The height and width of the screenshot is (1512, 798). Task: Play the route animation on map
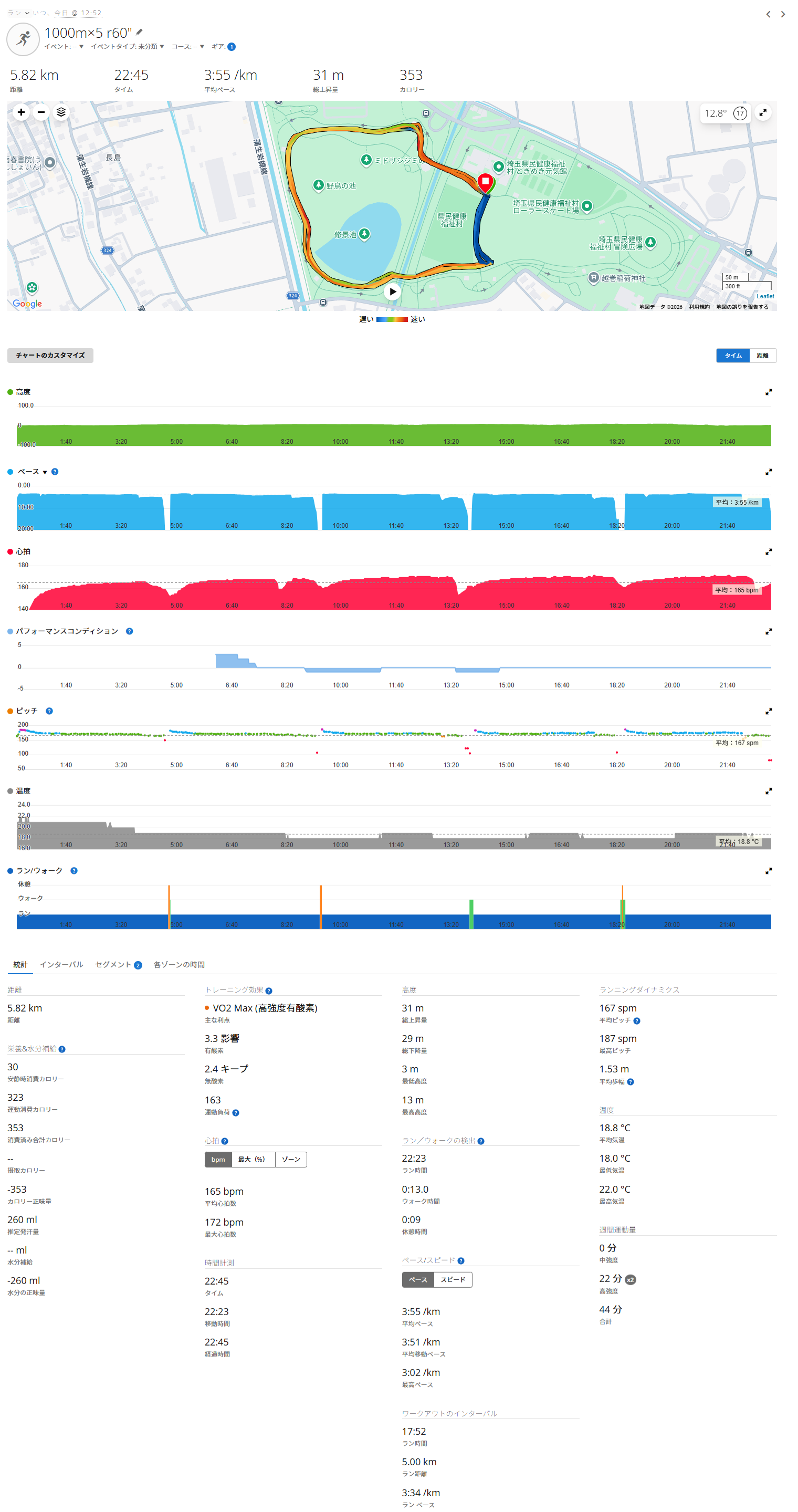click(392, 291)
